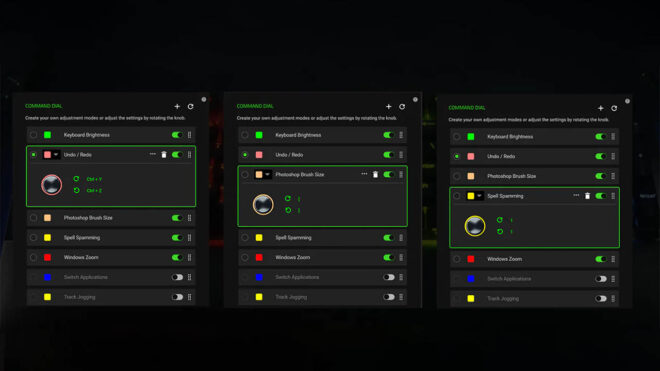This screenshot has width=660, height=371.
Task: Select Photoshop Brush Size row in right panel
Action: 534,176
